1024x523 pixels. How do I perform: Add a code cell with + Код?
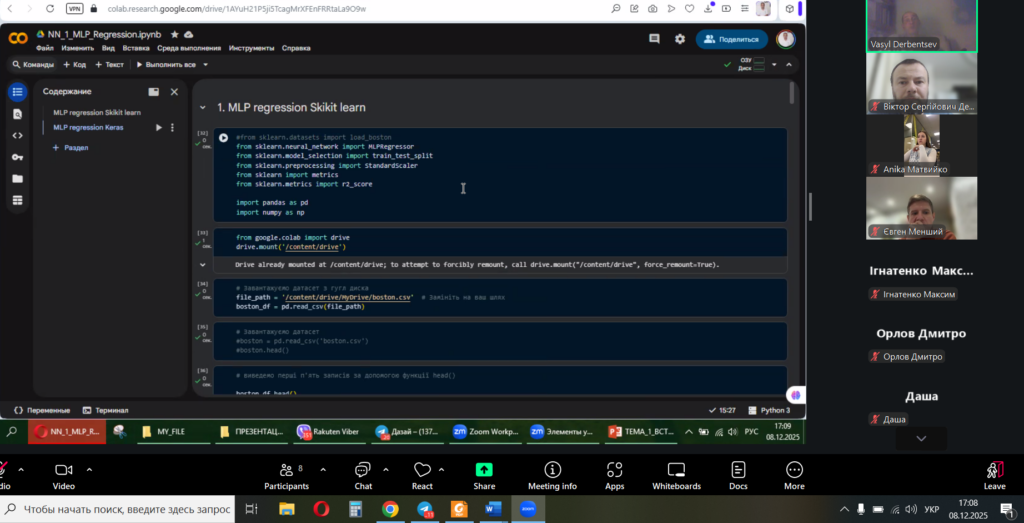pos(75,65)
